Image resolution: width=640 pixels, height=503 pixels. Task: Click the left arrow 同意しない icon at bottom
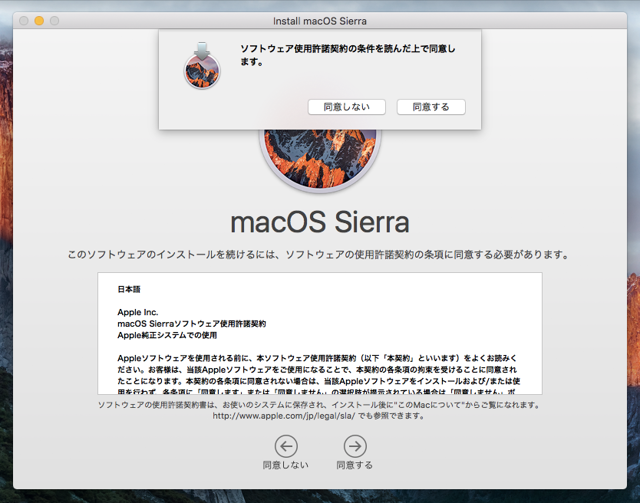(x=286, y=446)
